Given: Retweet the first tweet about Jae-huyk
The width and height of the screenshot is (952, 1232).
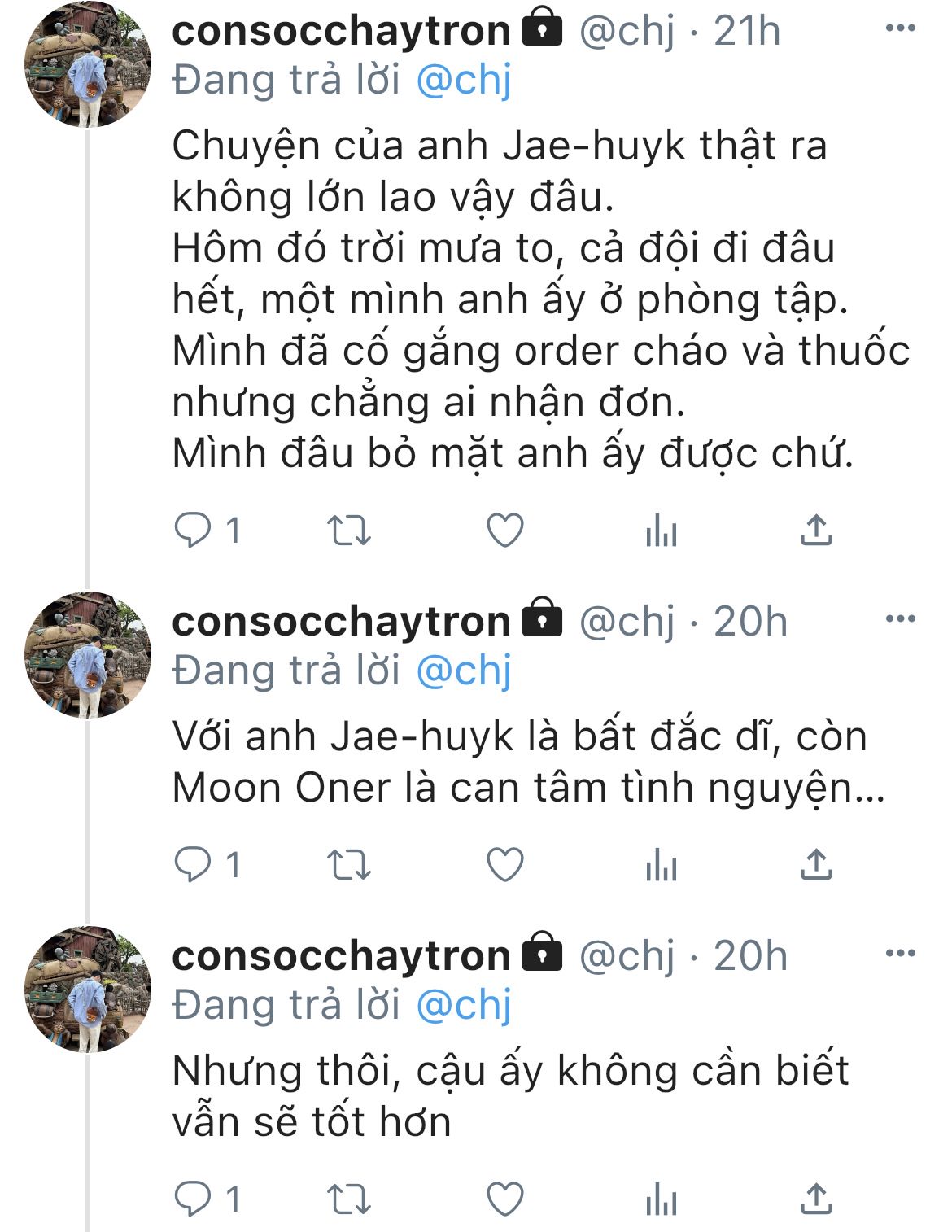Looking at the screenshot, I should [x=348, y=531].
